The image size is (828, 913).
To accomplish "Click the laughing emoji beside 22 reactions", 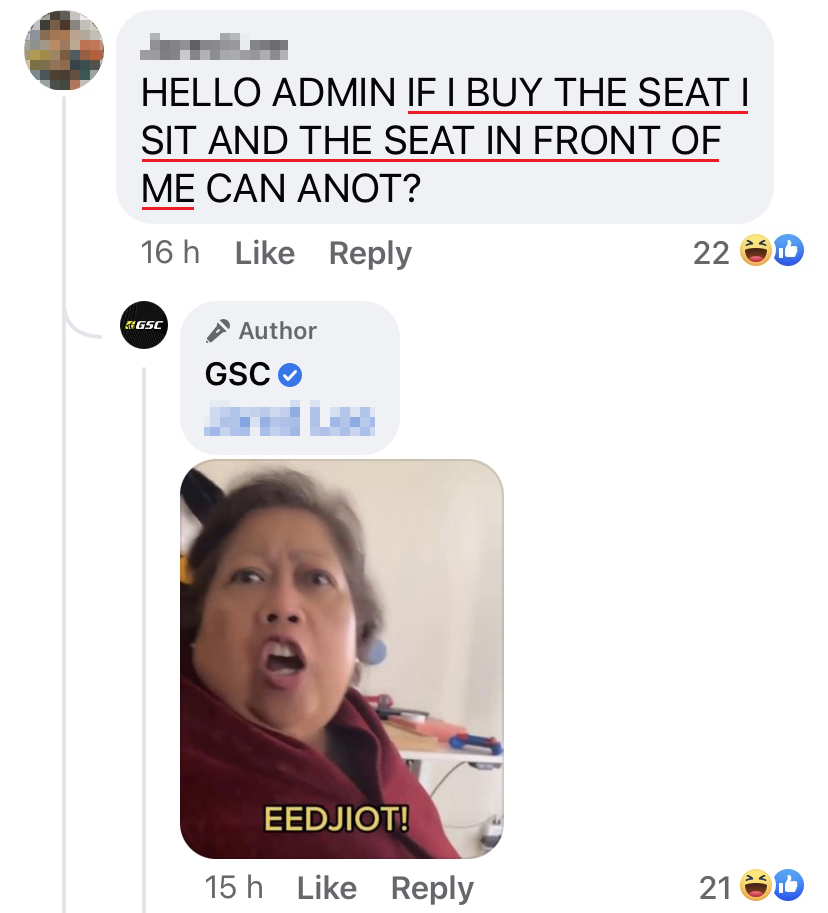I will tap(753, 253).
